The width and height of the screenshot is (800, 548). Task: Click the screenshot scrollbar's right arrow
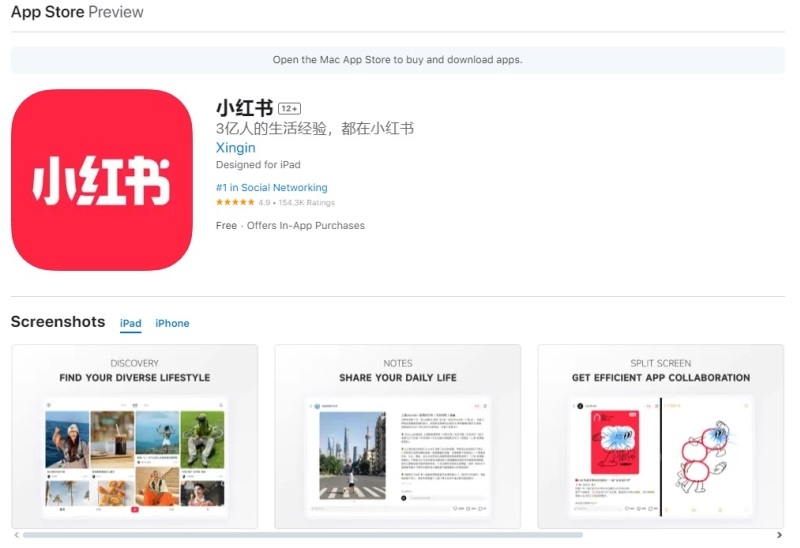click(x=778, y=536)
